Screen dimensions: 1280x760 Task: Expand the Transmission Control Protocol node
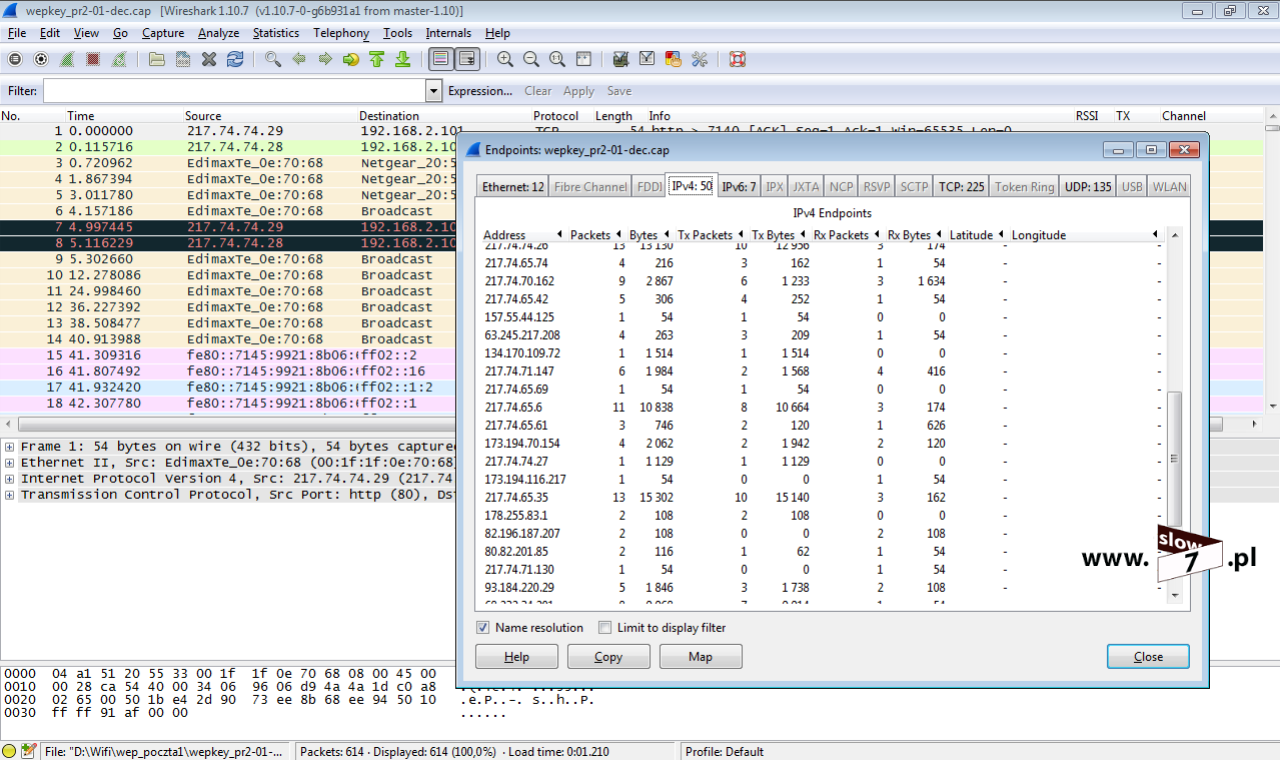[x=9, y=494]
